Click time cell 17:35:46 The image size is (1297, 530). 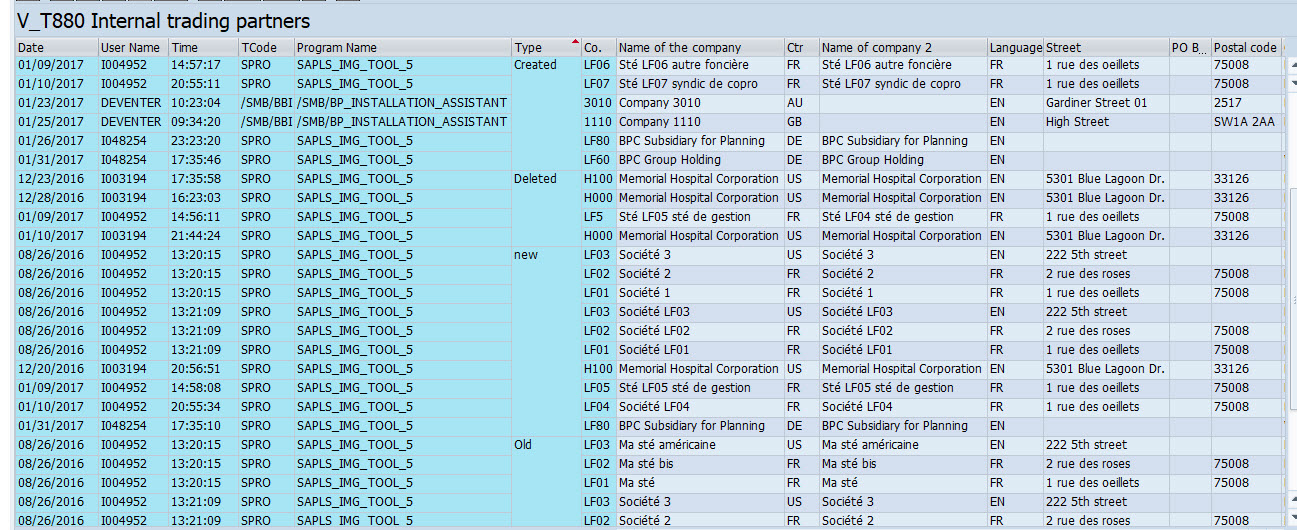pyautogui.click(x=203, y=160)
